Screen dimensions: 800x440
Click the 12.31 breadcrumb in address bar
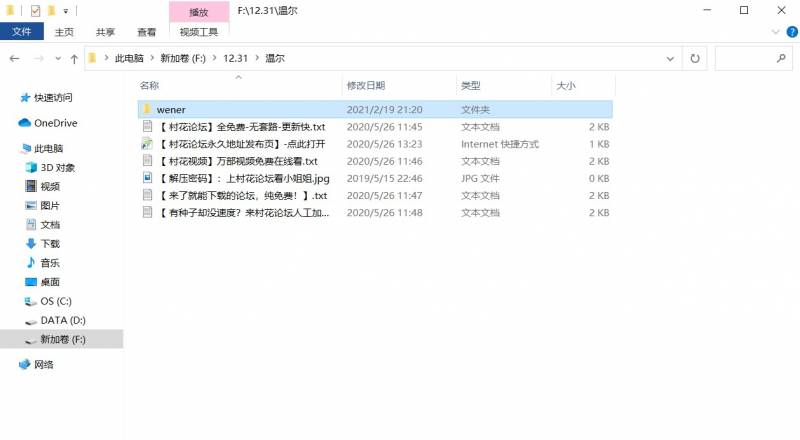click(235, 59)
